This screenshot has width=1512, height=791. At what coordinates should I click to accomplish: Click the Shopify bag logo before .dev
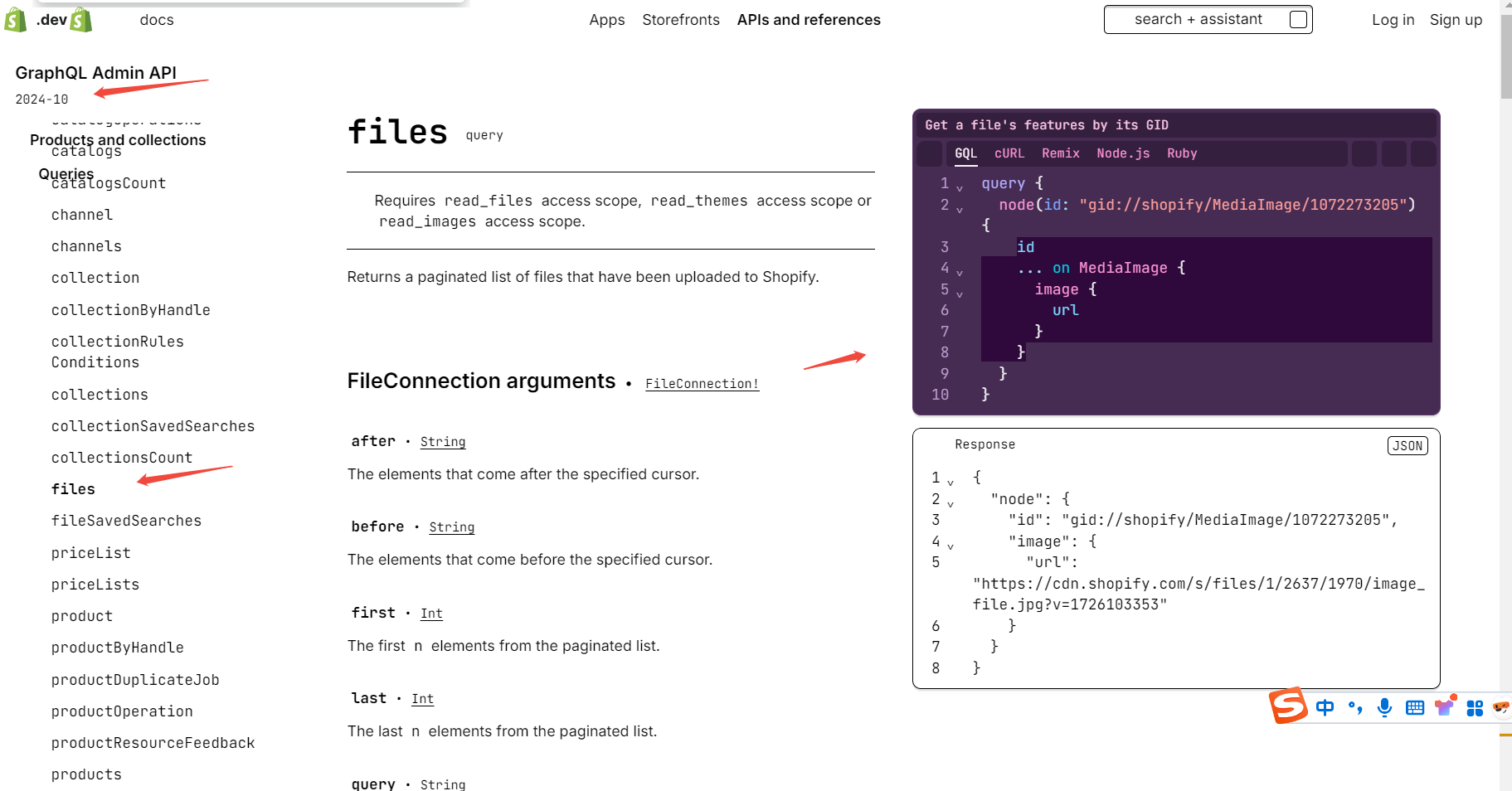pyautogui.click(x=16, y=20)
